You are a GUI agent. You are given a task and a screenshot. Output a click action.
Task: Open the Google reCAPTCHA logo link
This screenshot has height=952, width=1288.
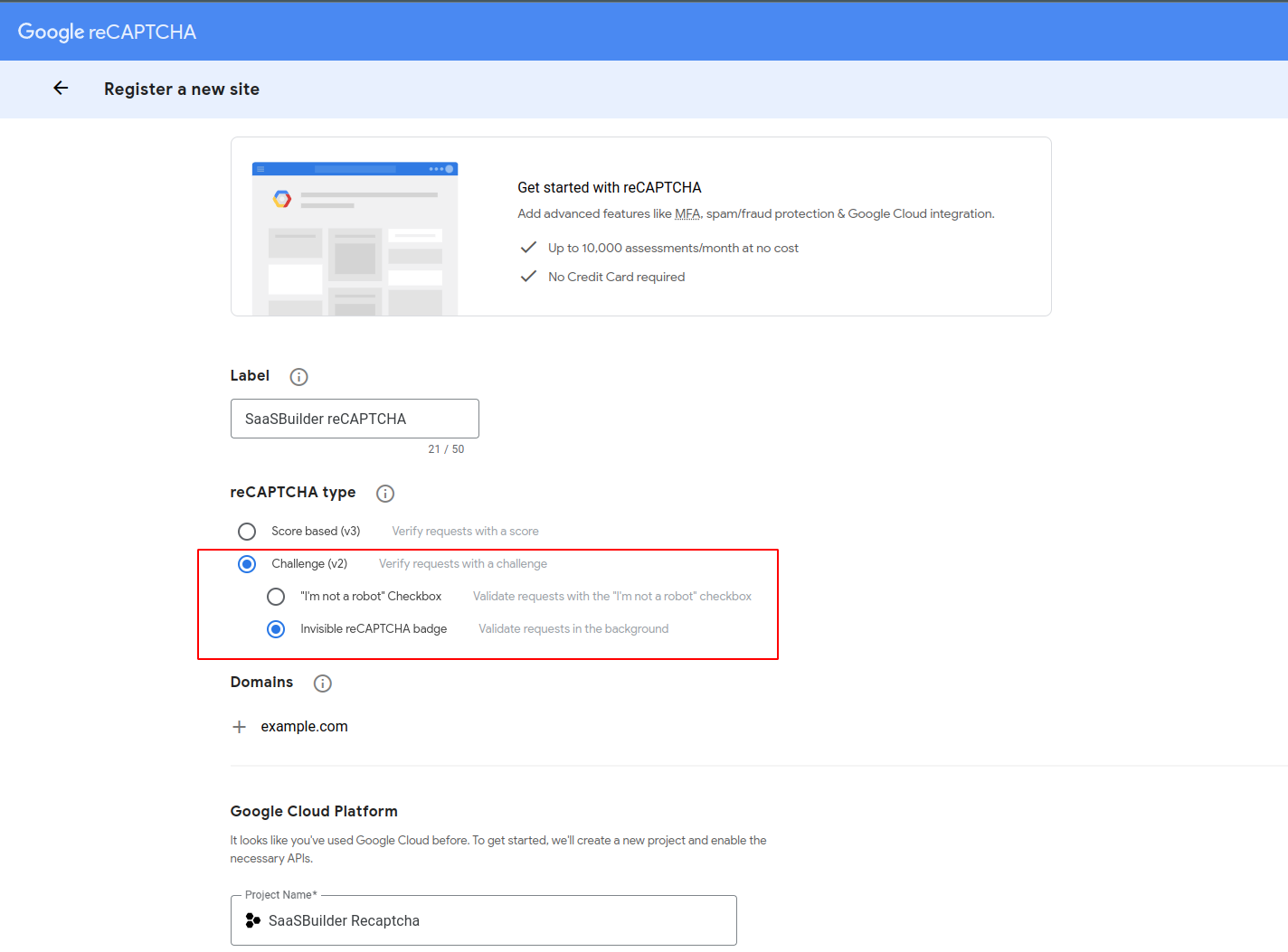(107, 32)
